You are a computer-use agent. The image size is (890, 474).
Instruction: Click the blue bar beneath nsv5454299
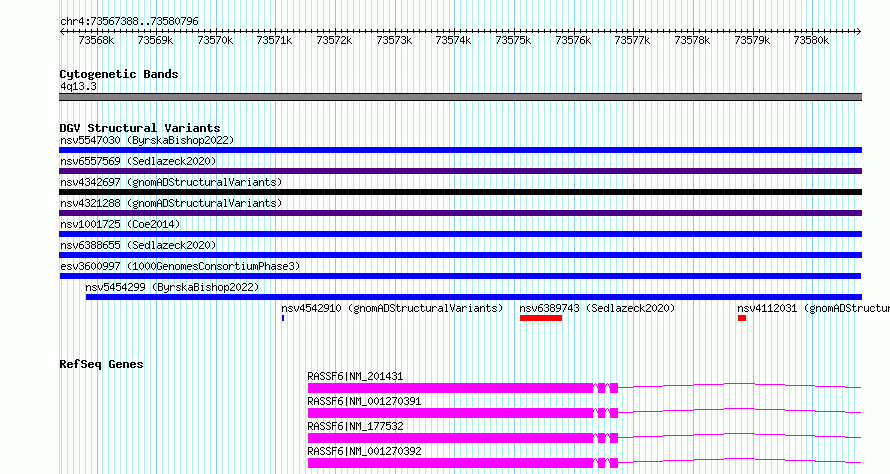[x=474, y=297]
